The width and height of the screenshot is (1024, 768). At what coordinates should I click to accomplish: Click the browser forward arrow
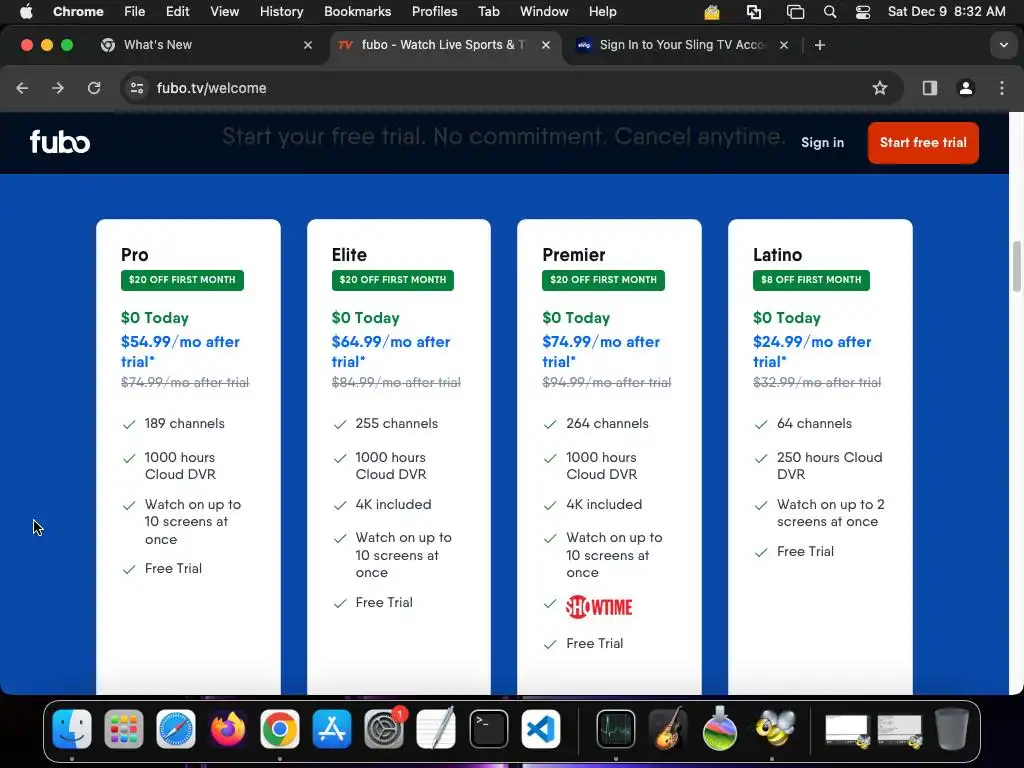point(58,88)
